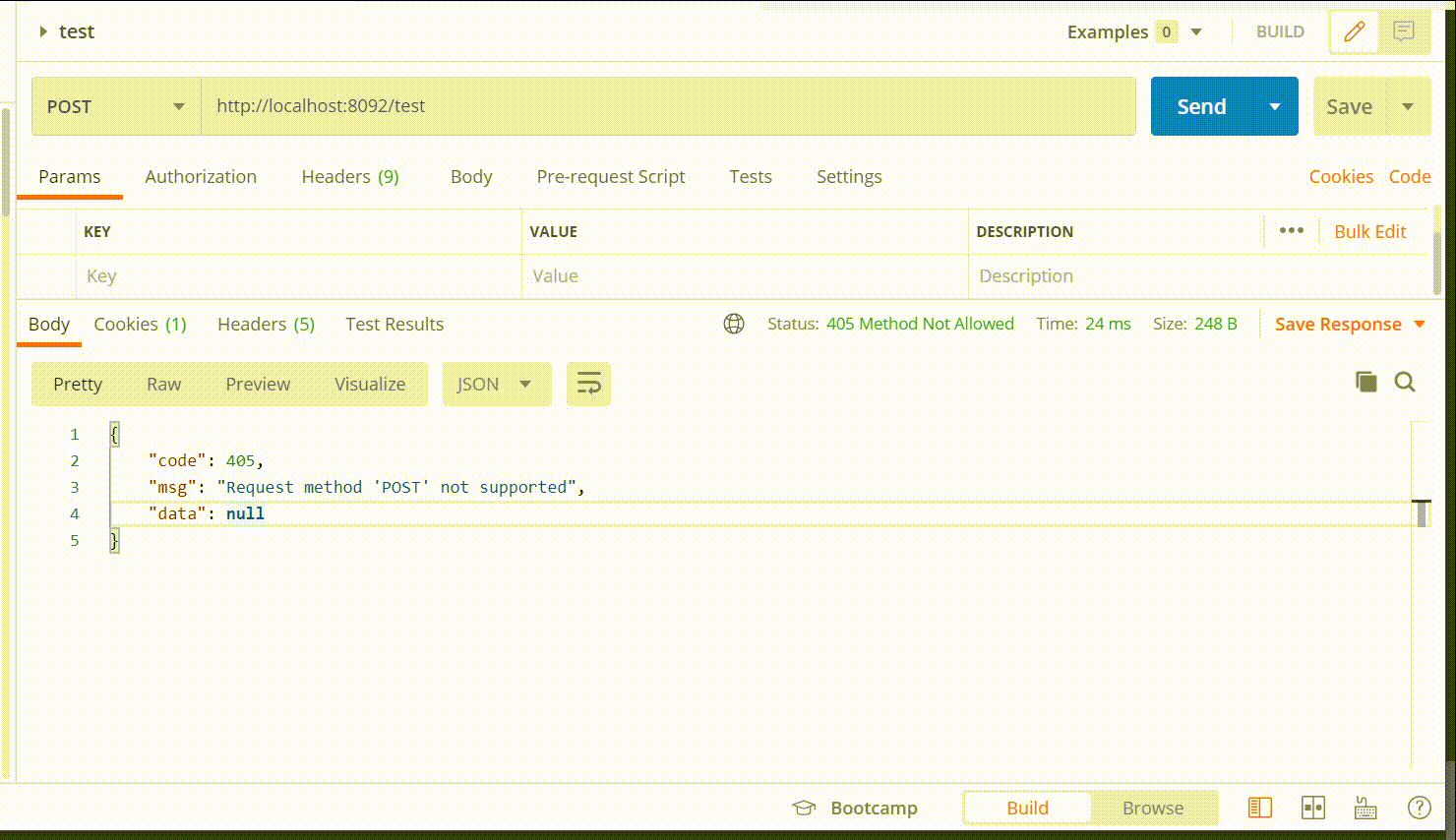Open the response Headers (5) tab

click(x=266, y=324)
